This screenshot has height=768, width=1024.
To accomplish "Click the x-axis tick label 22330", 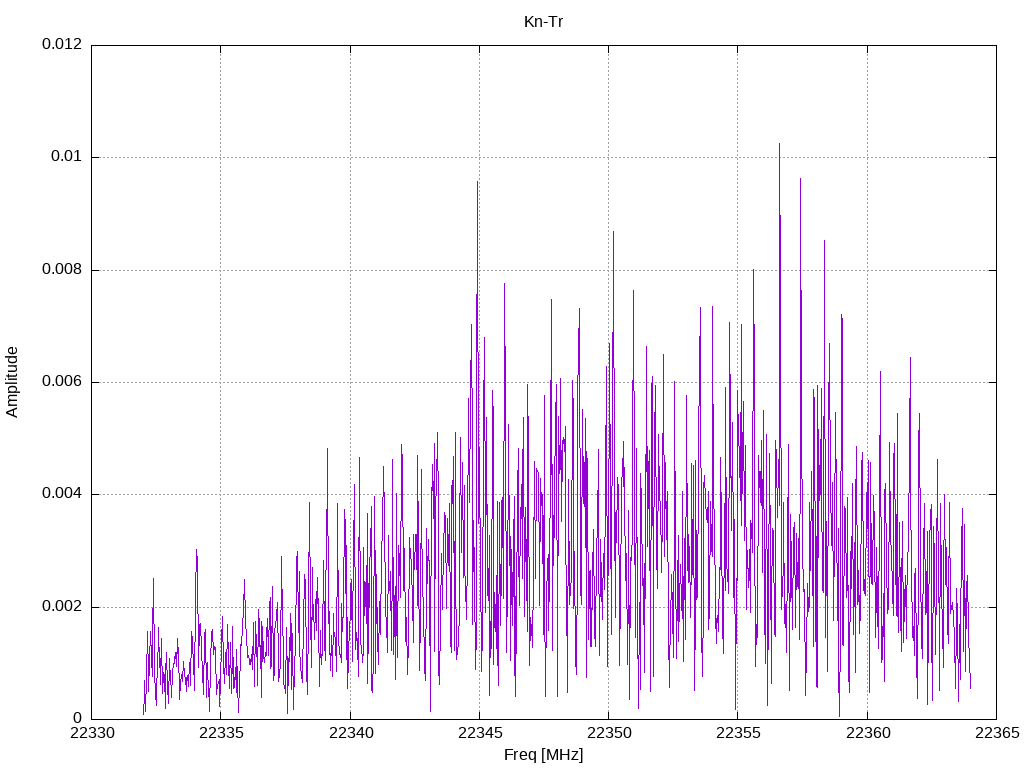I will (92, 733).
